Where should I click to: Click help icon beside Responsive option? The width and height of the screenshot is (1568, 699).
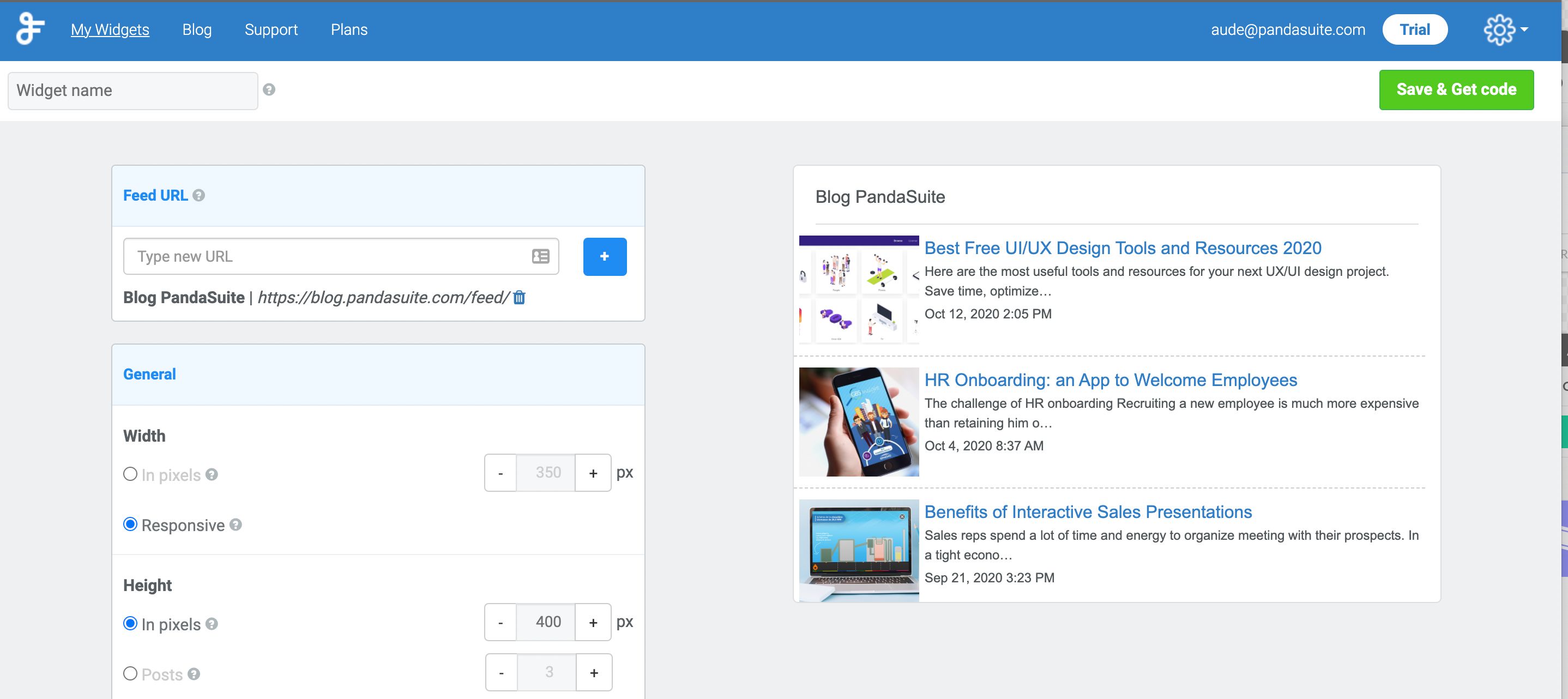pos(236,525)
